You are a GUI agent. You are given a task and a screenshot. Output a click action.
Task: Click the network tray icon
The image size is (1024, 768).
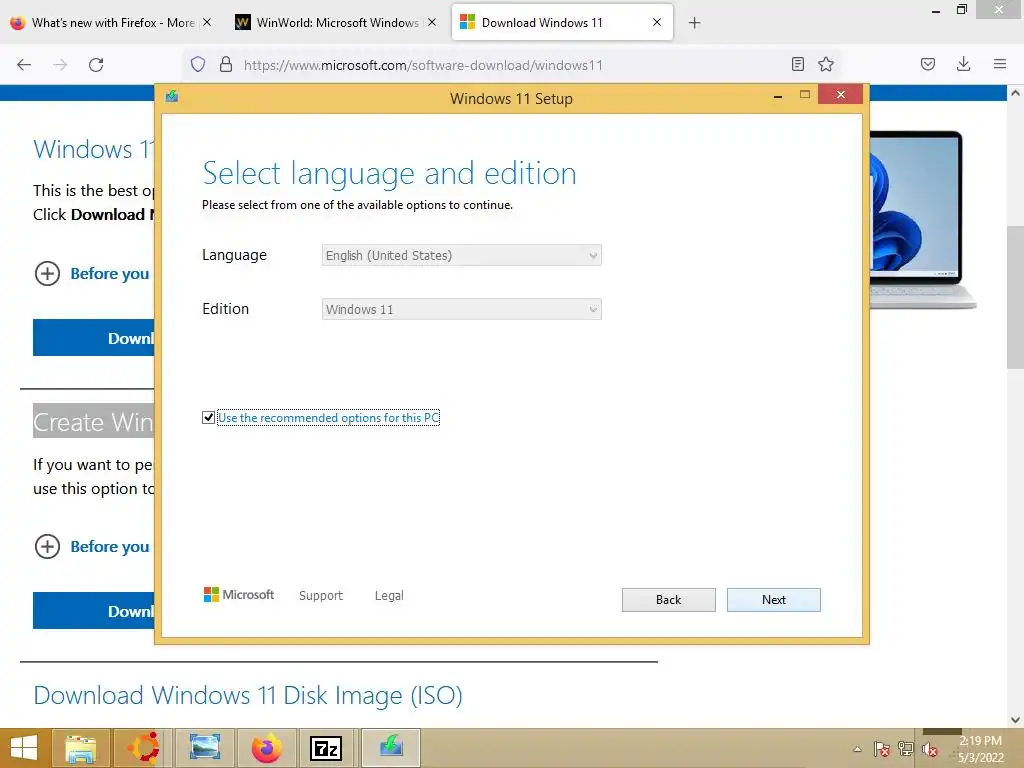[906, 749]
